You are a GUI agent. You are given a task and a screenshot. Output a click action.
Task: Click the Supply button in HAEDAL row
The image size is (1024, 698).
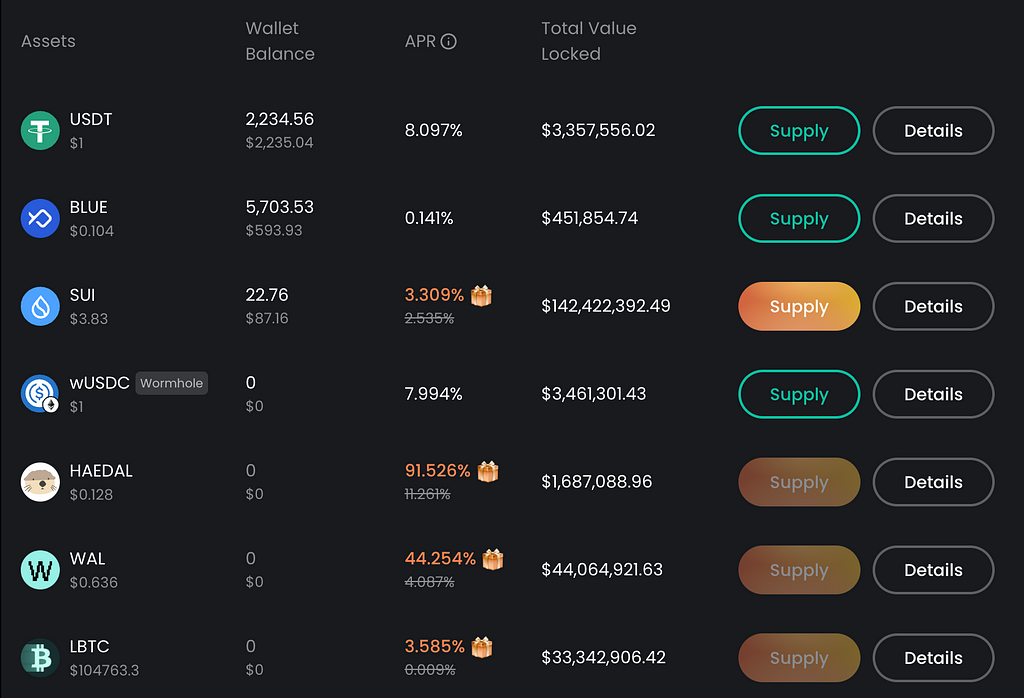(x=799, y=482)
